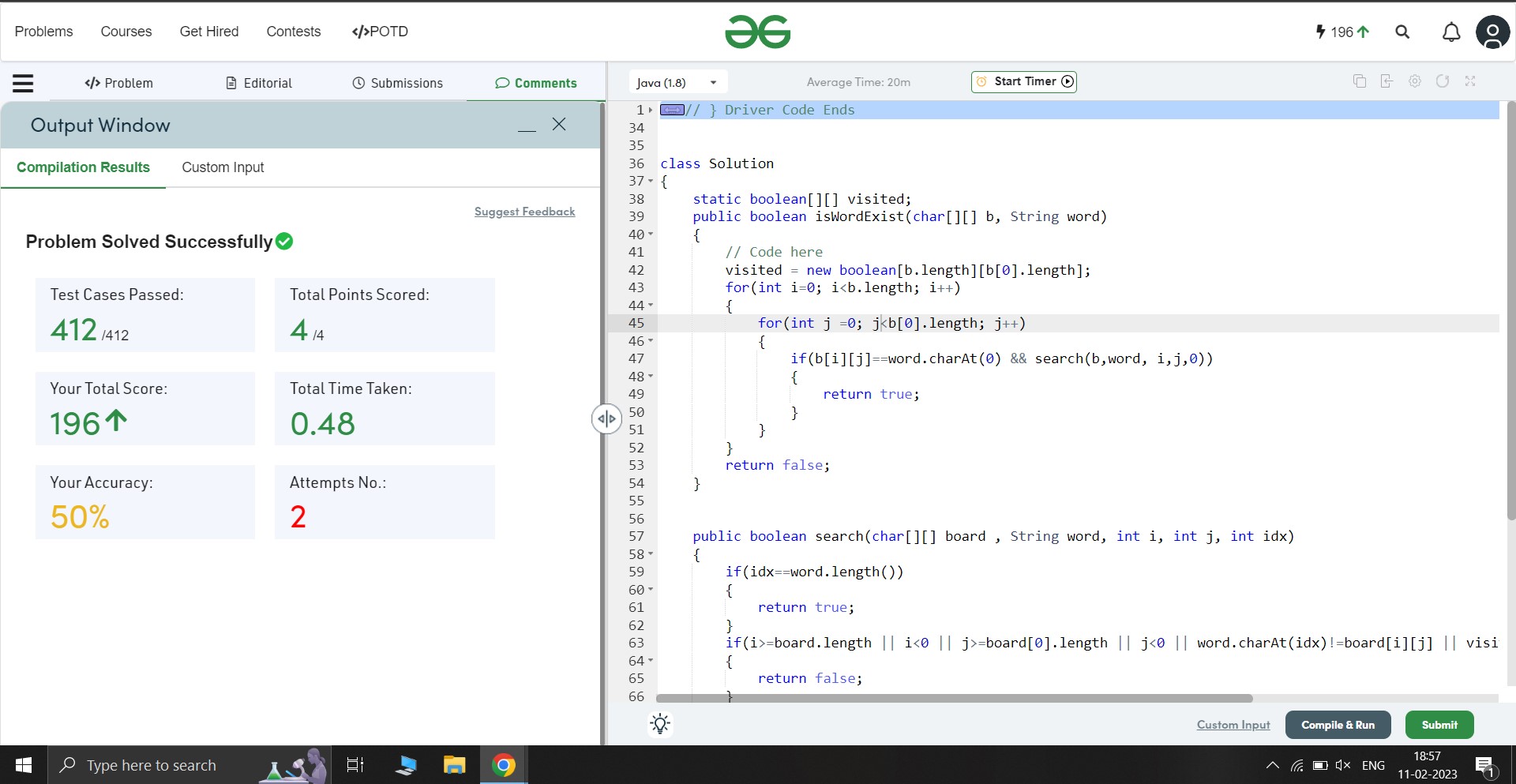Click Suggest Feedback link
The height and width of the screenshot is (784, 1516).
click(524, 212)
